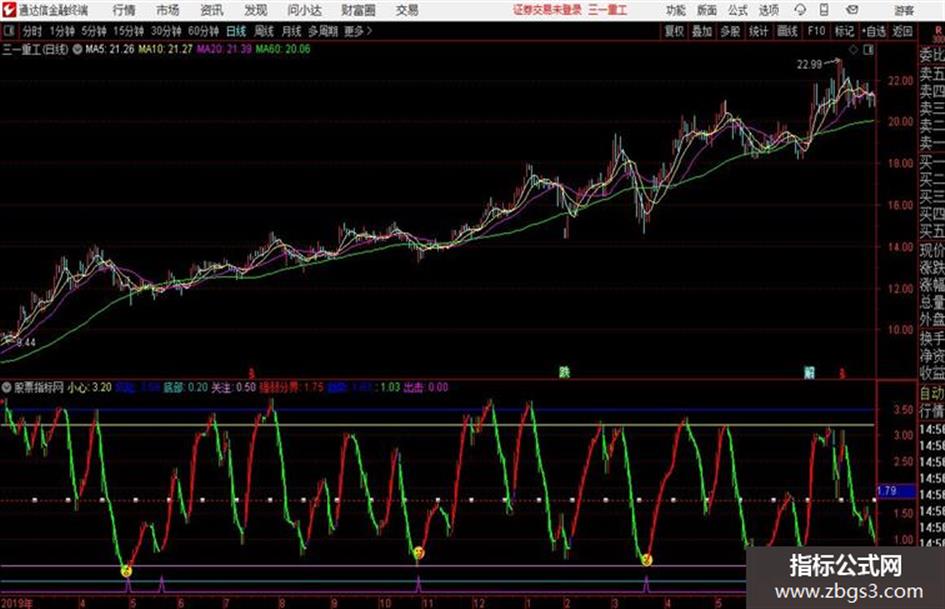Open the 行情 menu
The width and height of the screenshot is (945, 609).
(x=124, y=10)
